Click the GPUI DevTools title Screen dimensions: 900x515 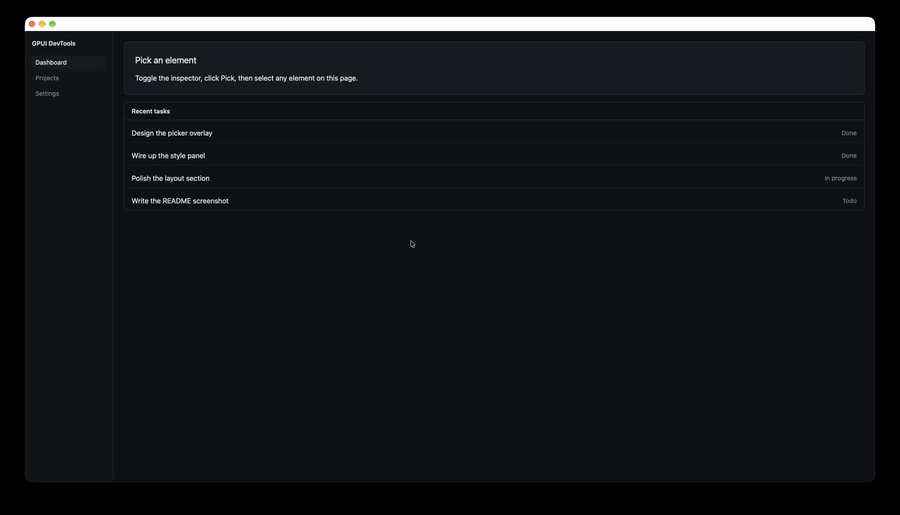(53, 44)
